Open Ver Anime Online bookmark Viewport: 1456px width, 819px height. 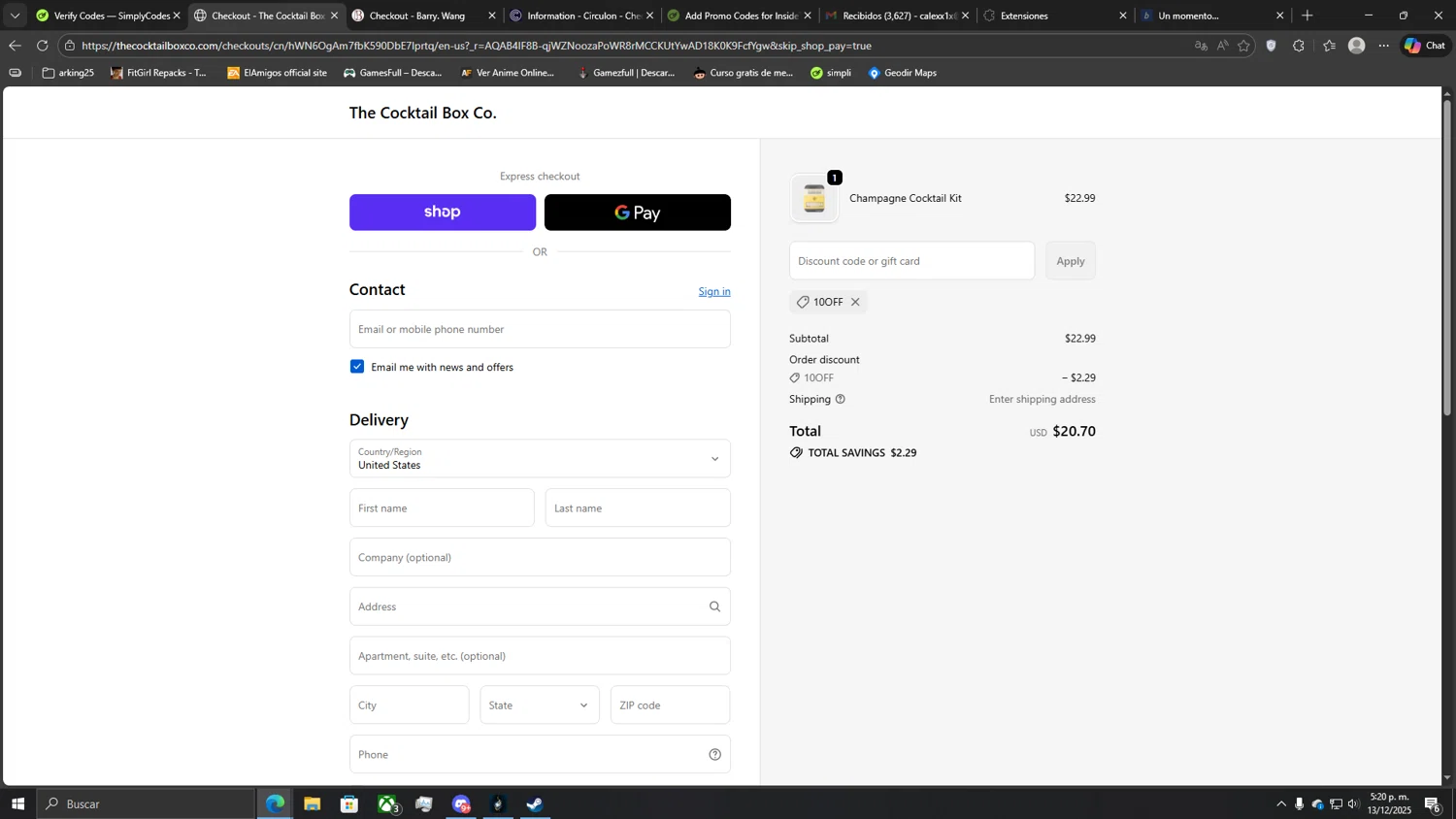(507, 73)
